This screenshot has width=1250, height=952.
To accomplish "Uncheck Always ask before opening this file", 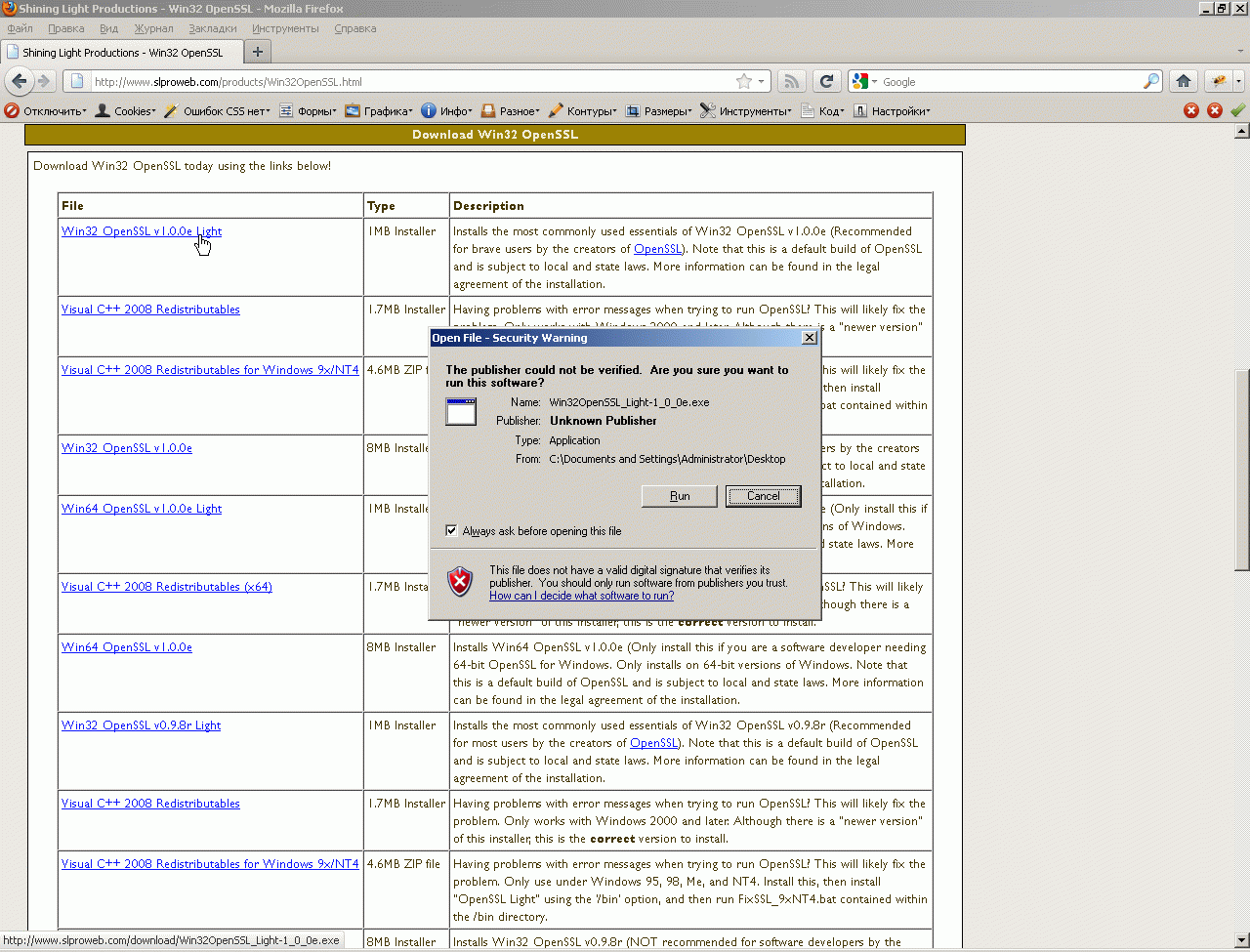I will click(x=451, y=531).
